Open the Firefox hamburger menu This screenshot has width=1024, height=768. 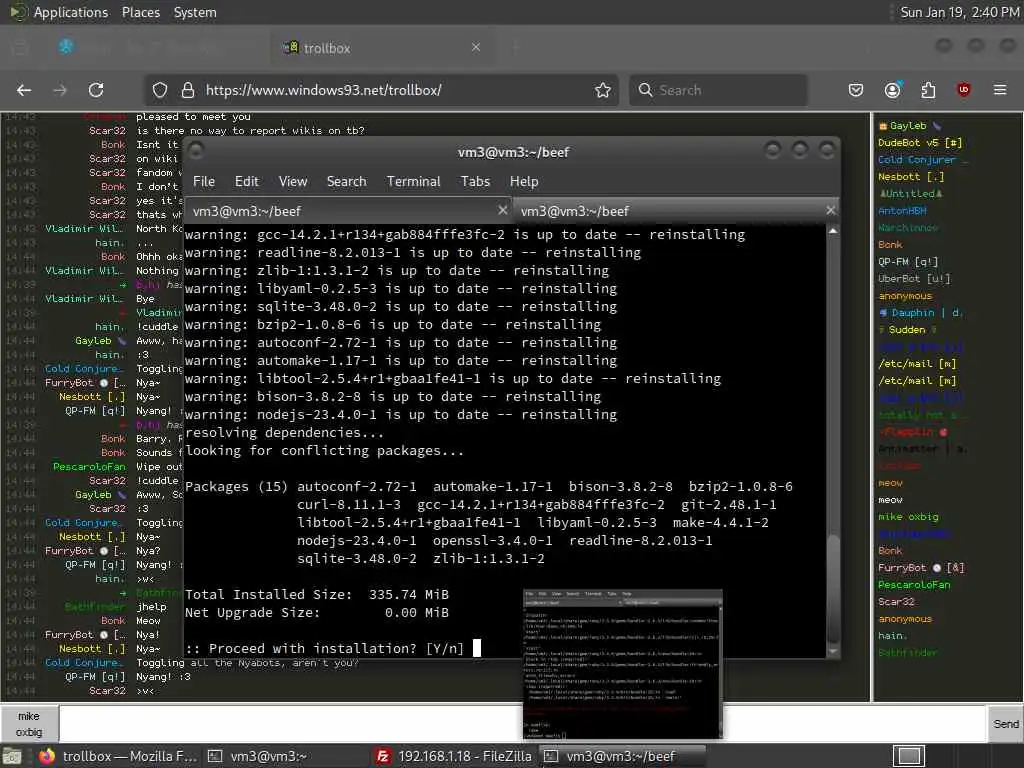[1000, 90]
